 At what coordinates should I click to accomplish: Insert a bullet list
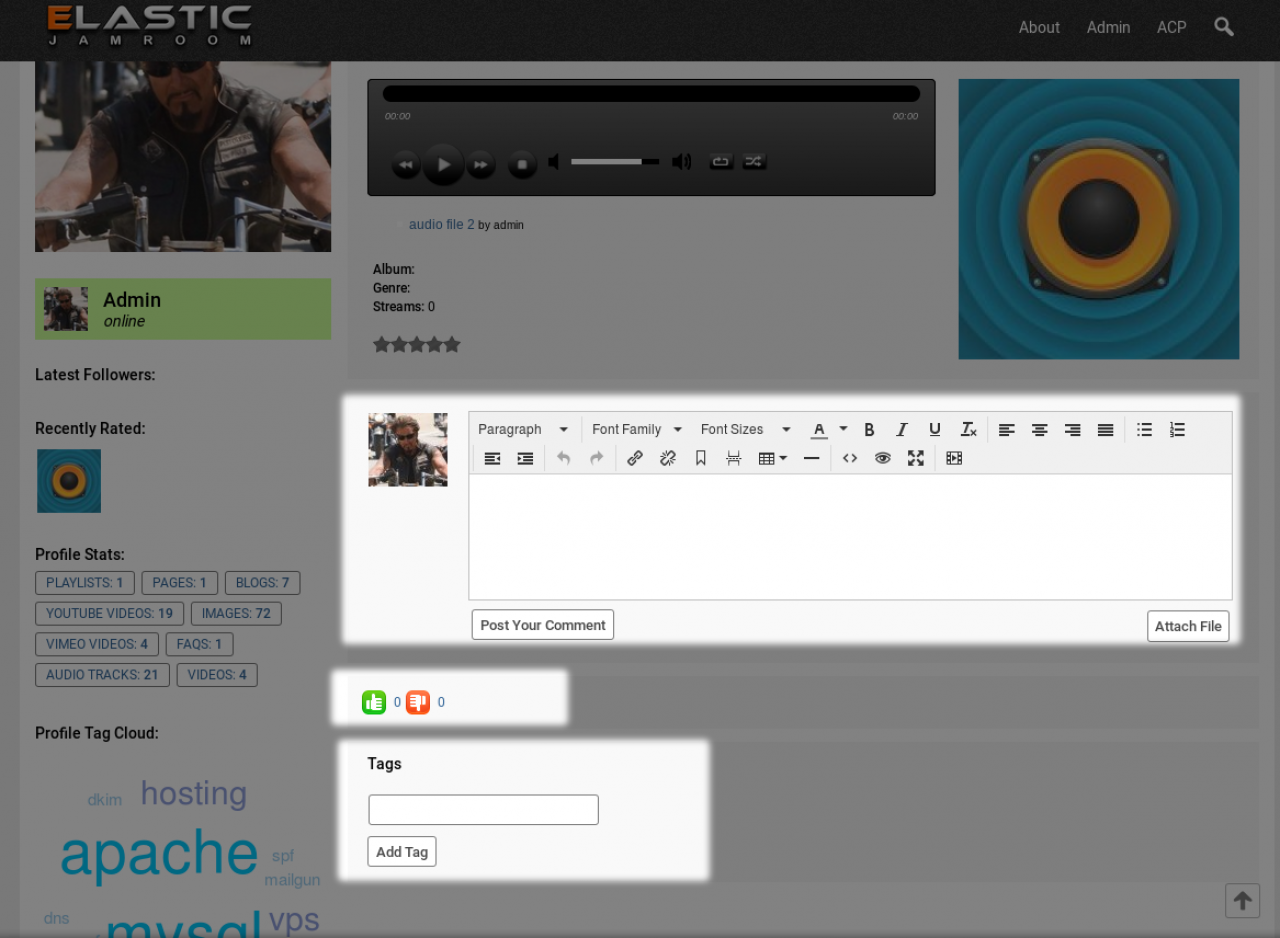(1145, 430)
